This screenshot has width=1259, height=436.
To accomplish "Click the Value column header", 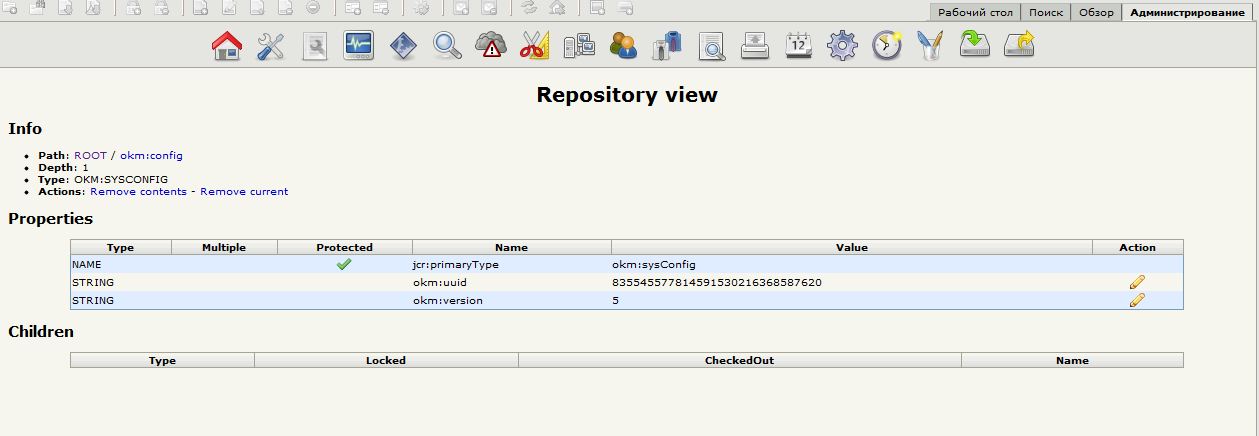I will (x=852, y=247).
